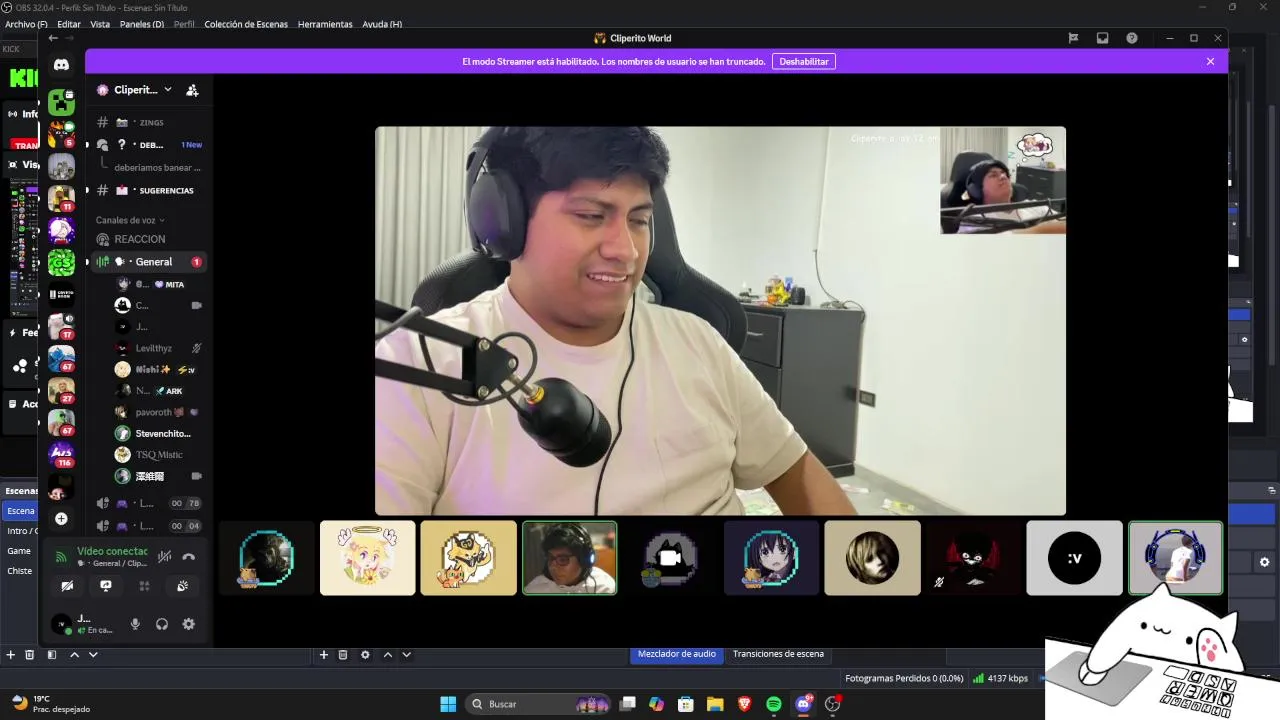
Task: Open Microsoft Store from the taskbar
Action: pyautogui.click(x=686, y=704)
